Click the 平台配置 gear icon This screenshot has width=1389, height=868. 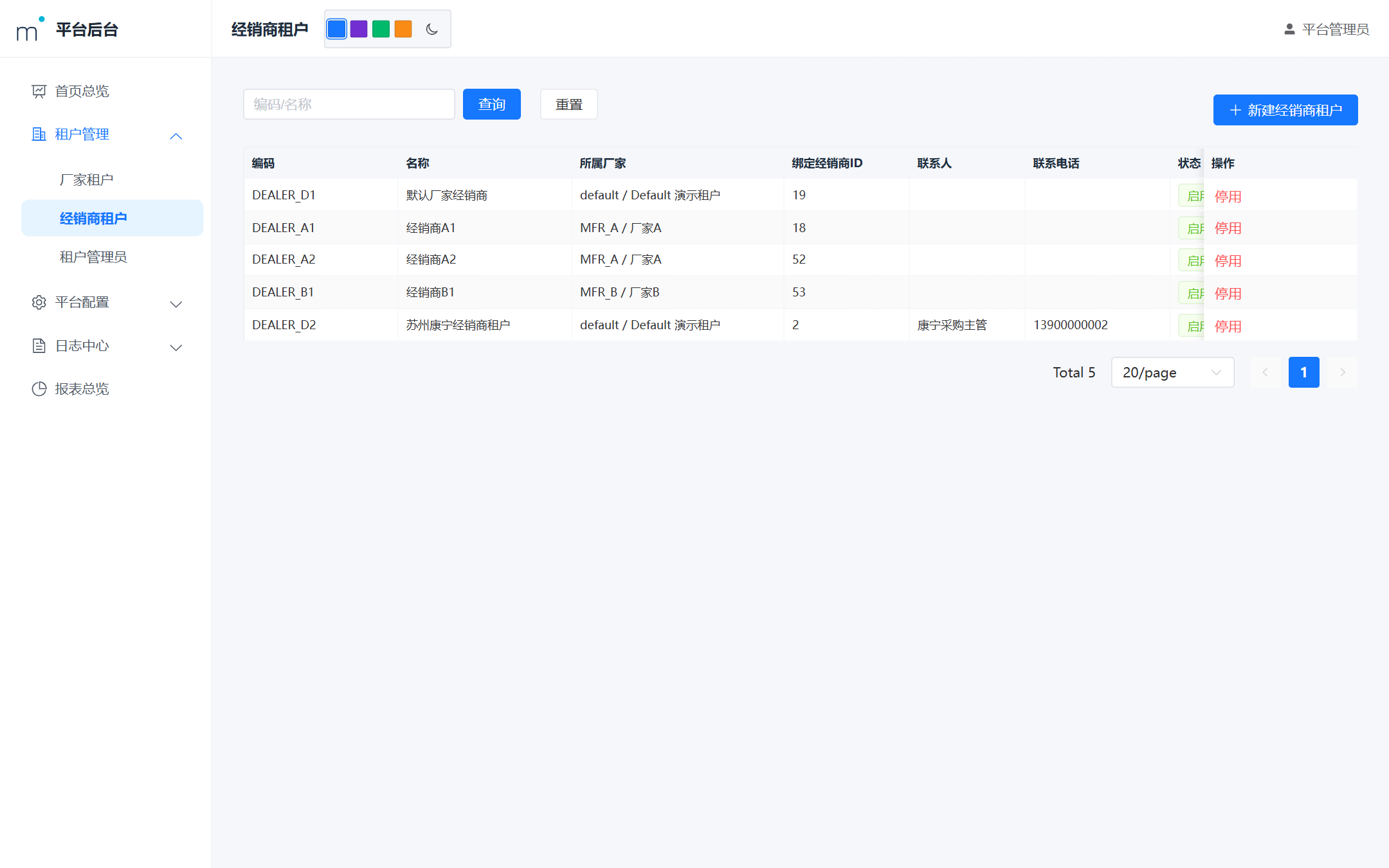coord(39,302)
